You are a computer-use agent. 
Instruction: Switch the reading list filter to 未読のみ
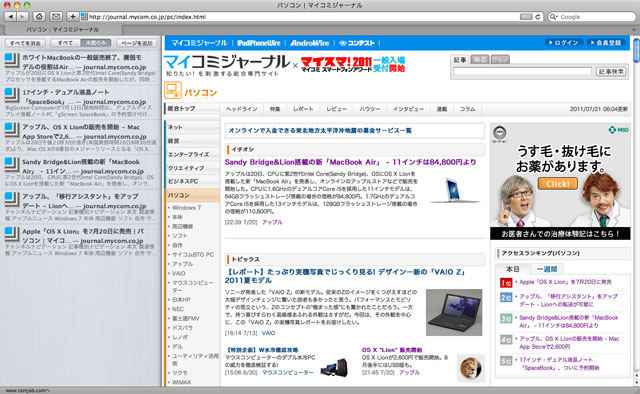pyautogui.click(x=96, y=43)
